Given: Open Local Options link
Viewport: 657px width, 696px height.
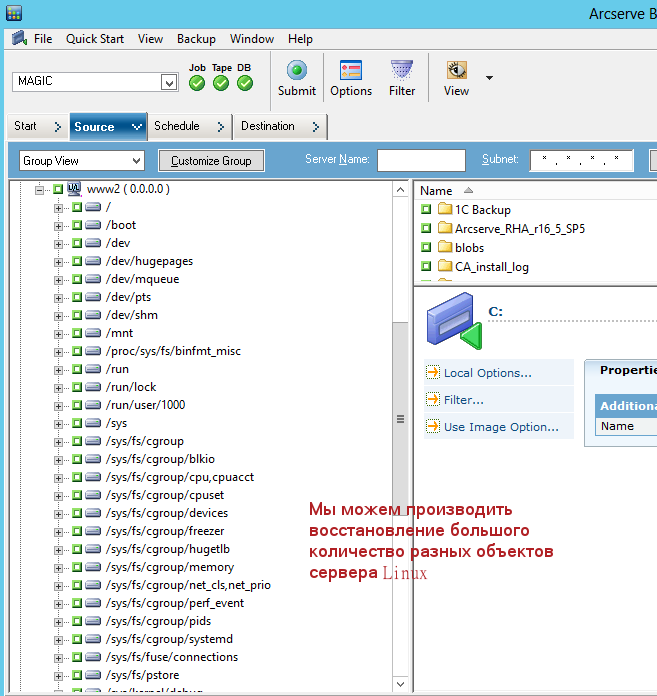Looking at the screenshot, I should [487, 373].
